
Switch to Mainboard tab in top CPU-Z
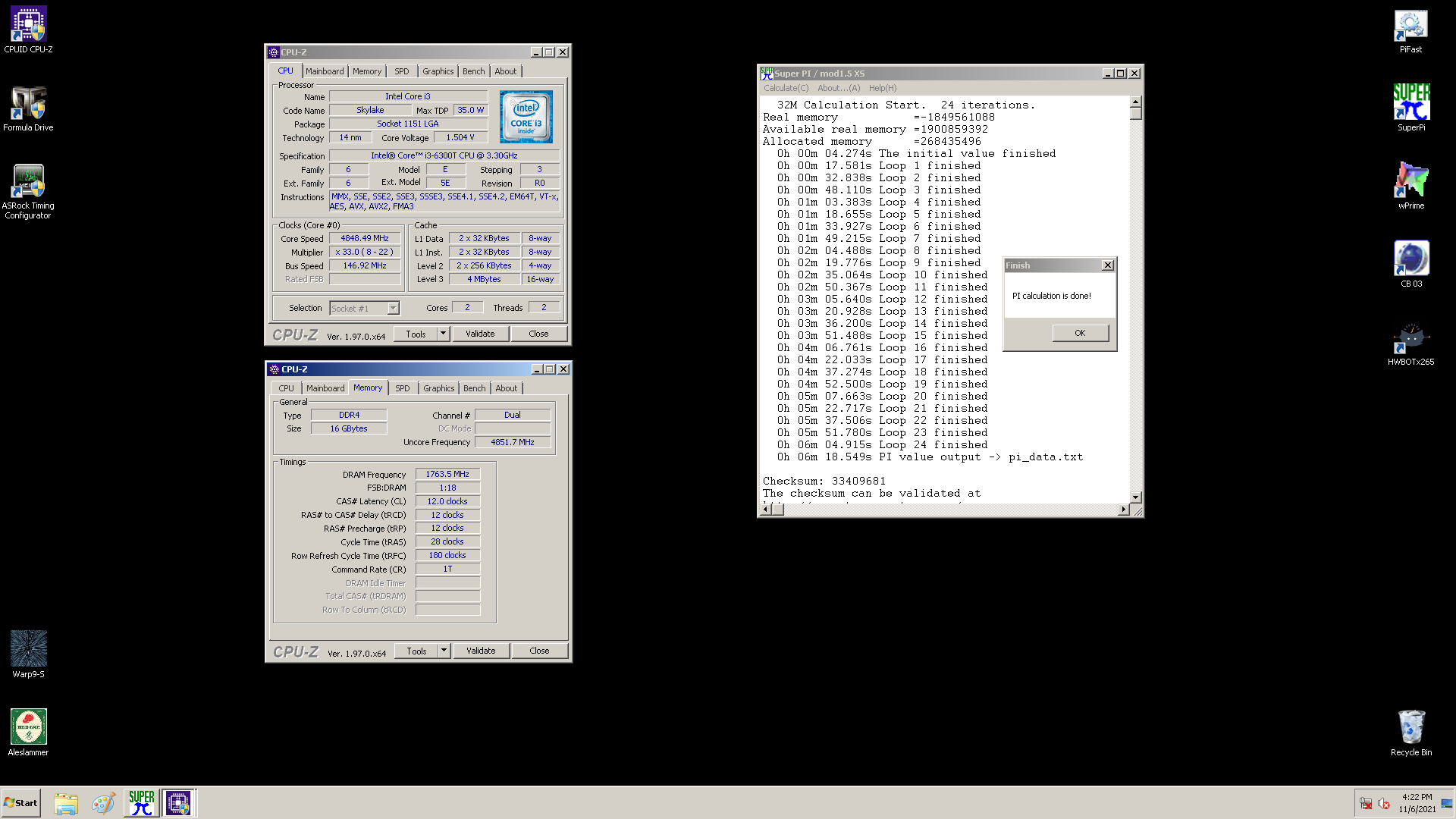[325, 71]
